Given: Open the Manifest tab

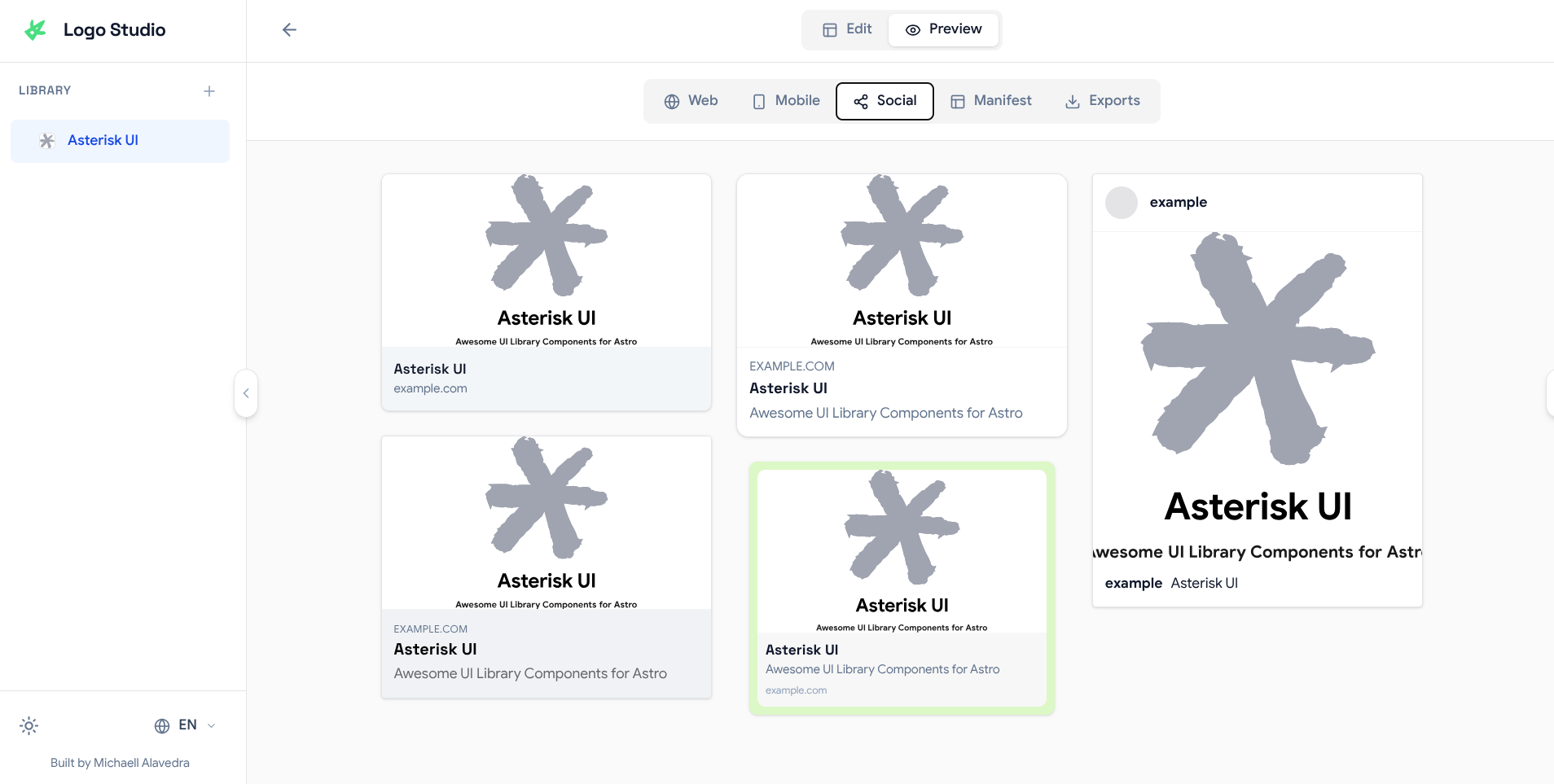Looking at the screenshot, I should pos(991,101).
